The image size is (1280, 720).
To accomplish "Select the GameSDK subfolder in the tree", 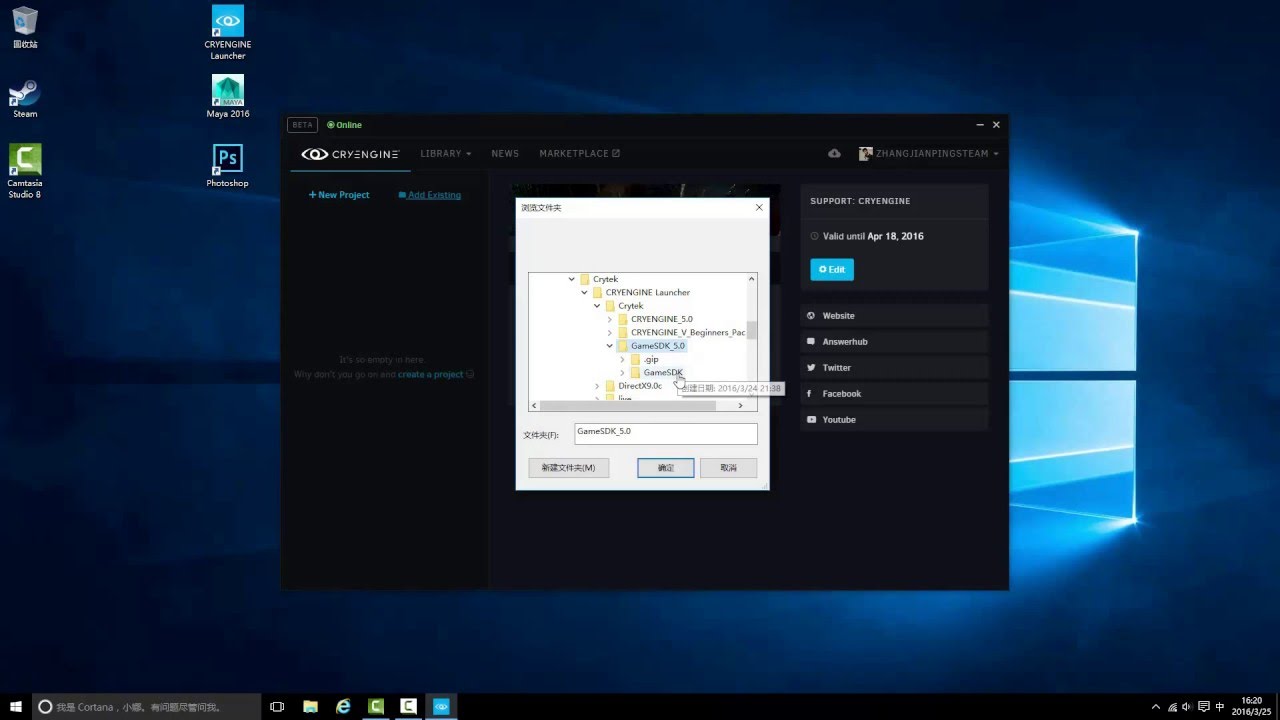I will (656, 373).
